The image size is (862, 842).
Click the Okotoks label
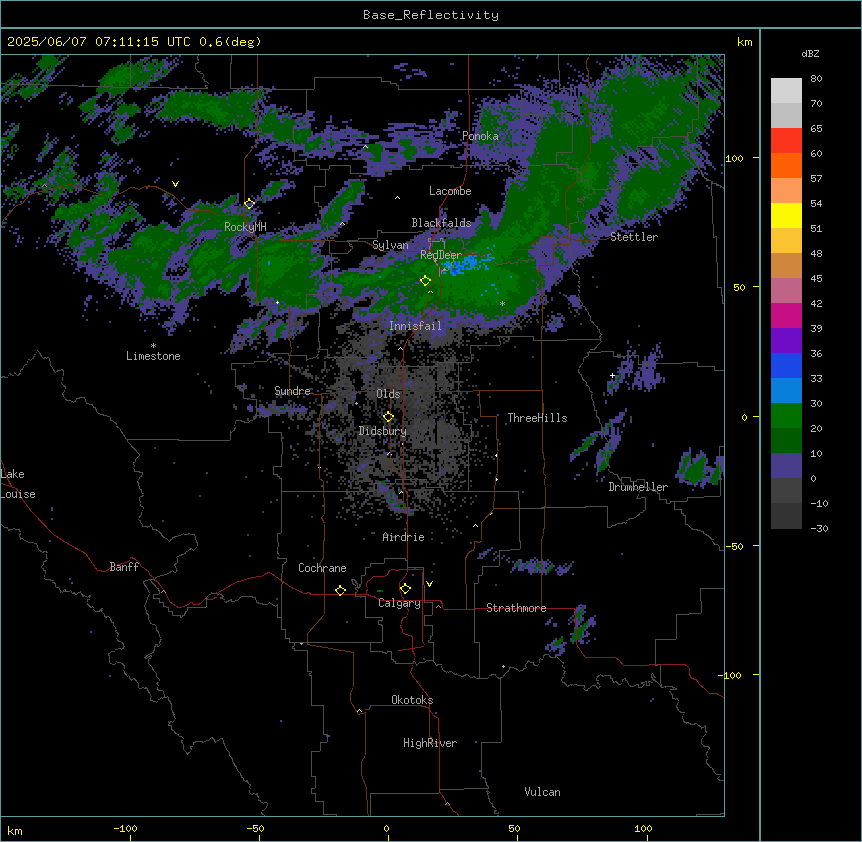click(412, 700)
